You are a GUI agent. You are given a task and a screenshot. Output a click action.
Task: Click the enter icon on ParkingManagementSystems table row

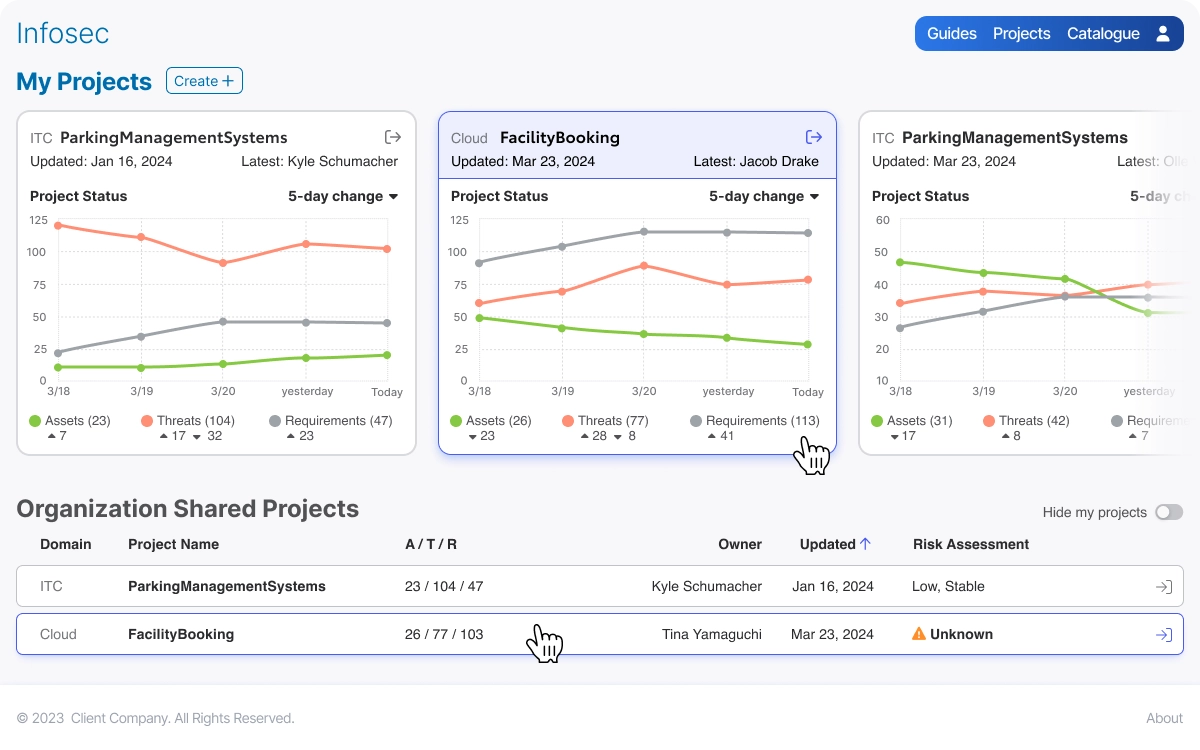point(1164,587)
